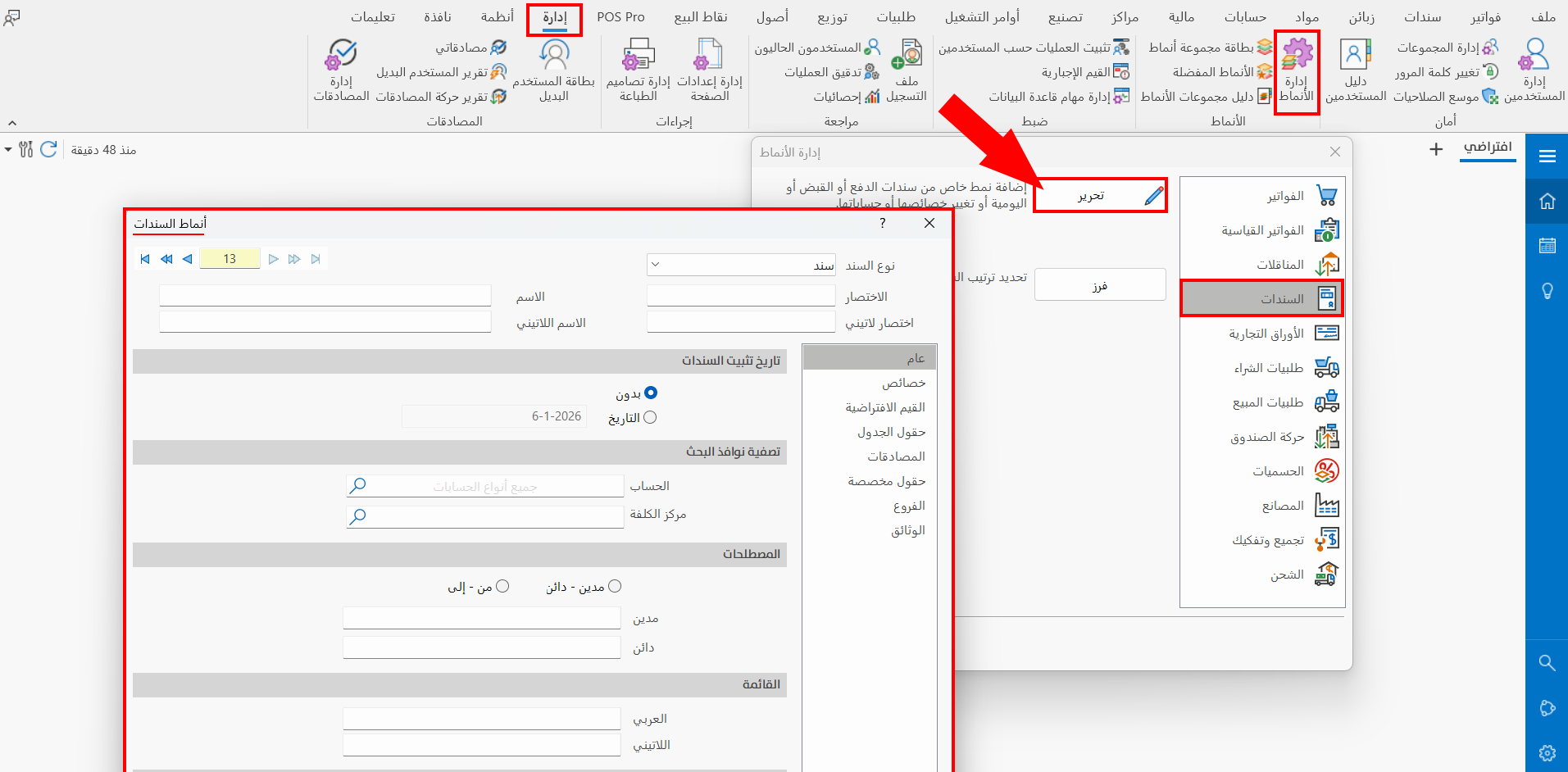Select من - إلى radio option
Viewport: 1568px width, 772px height.
click(502, 586)
